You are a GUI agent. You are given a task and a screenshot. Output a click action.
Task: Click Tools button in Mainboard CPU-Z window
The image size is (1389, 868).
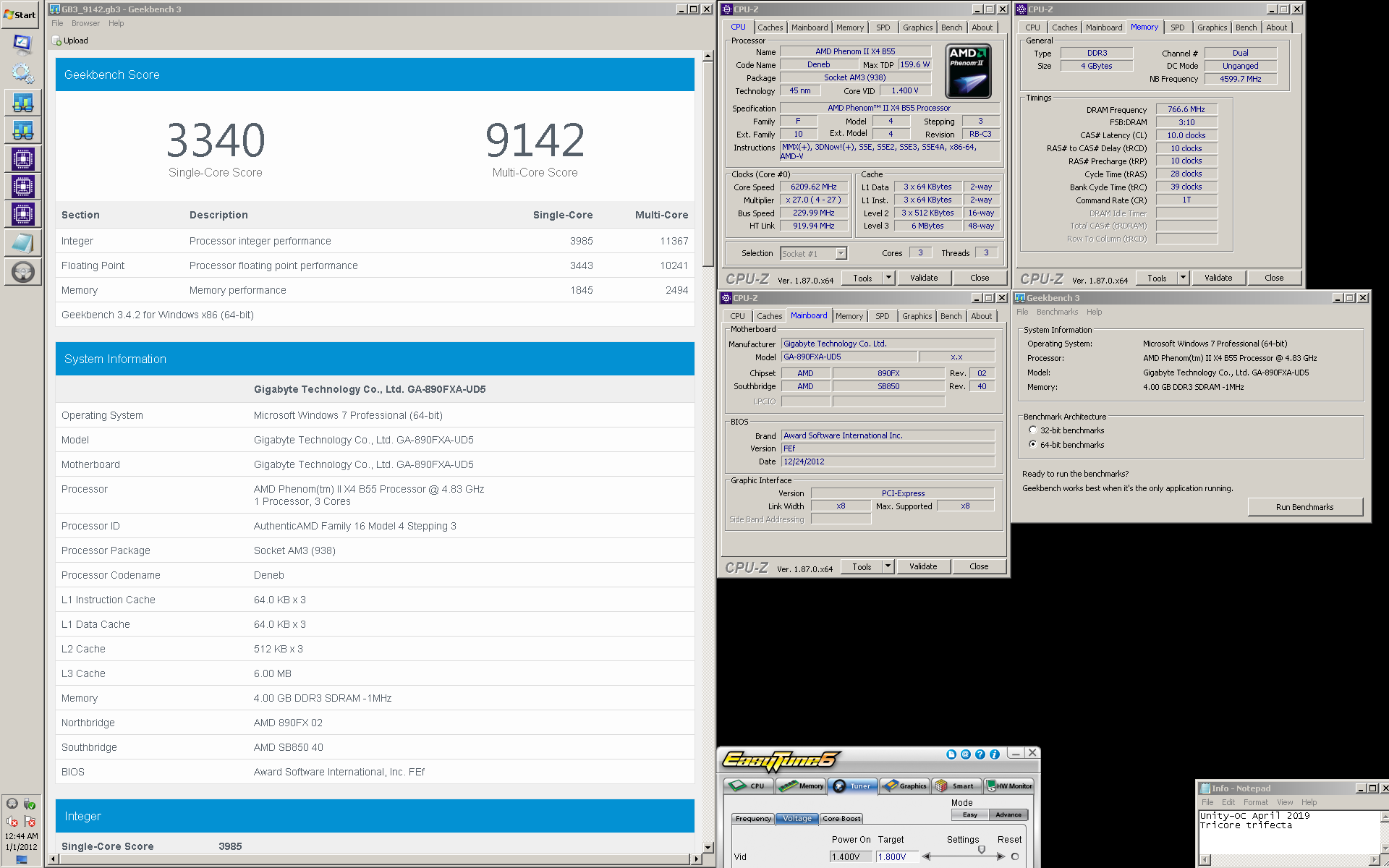tap(862, 566)
